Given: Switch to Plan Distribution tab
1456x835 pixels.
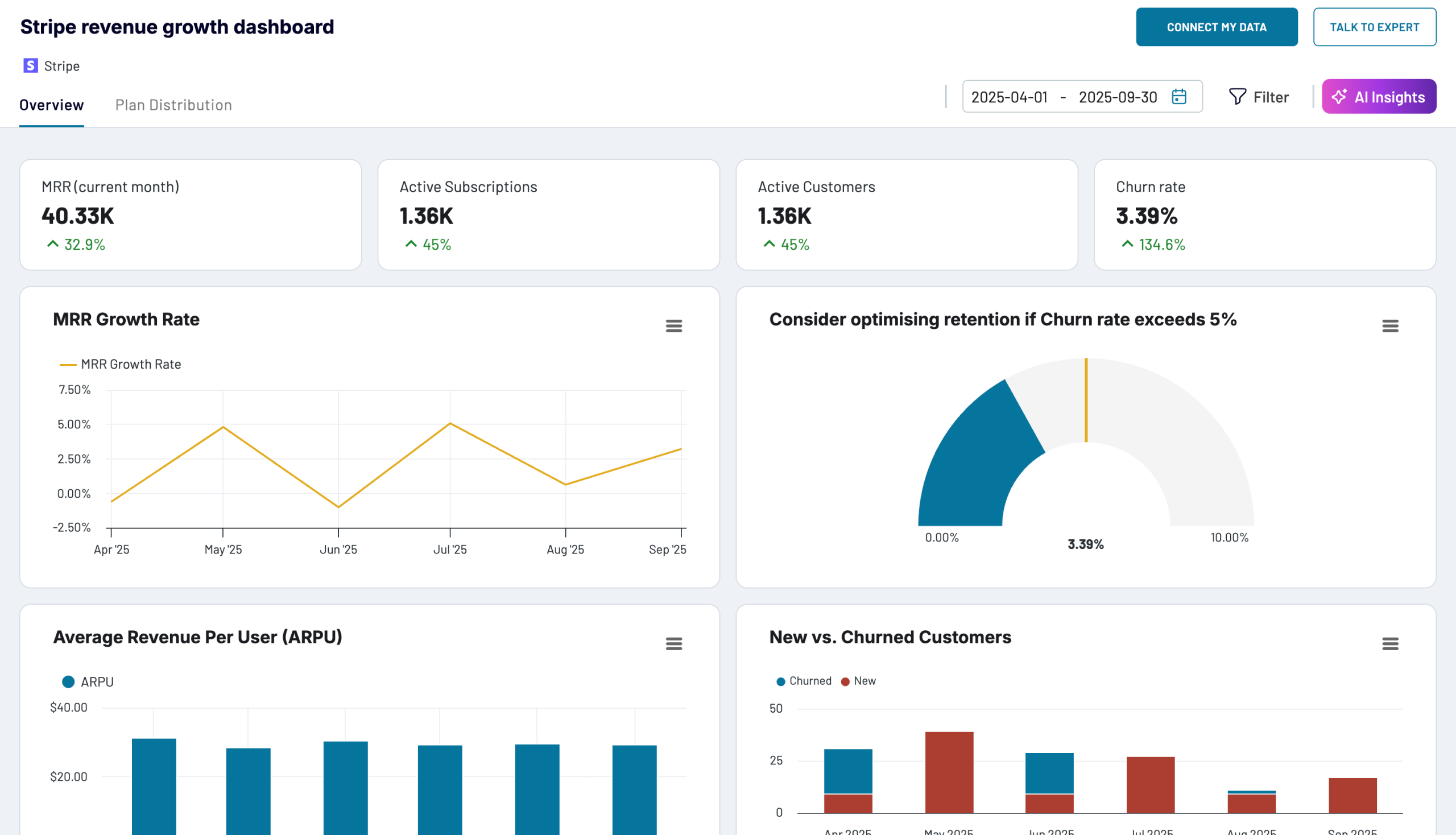Looking at the screenshot, I should click(173, 105).
